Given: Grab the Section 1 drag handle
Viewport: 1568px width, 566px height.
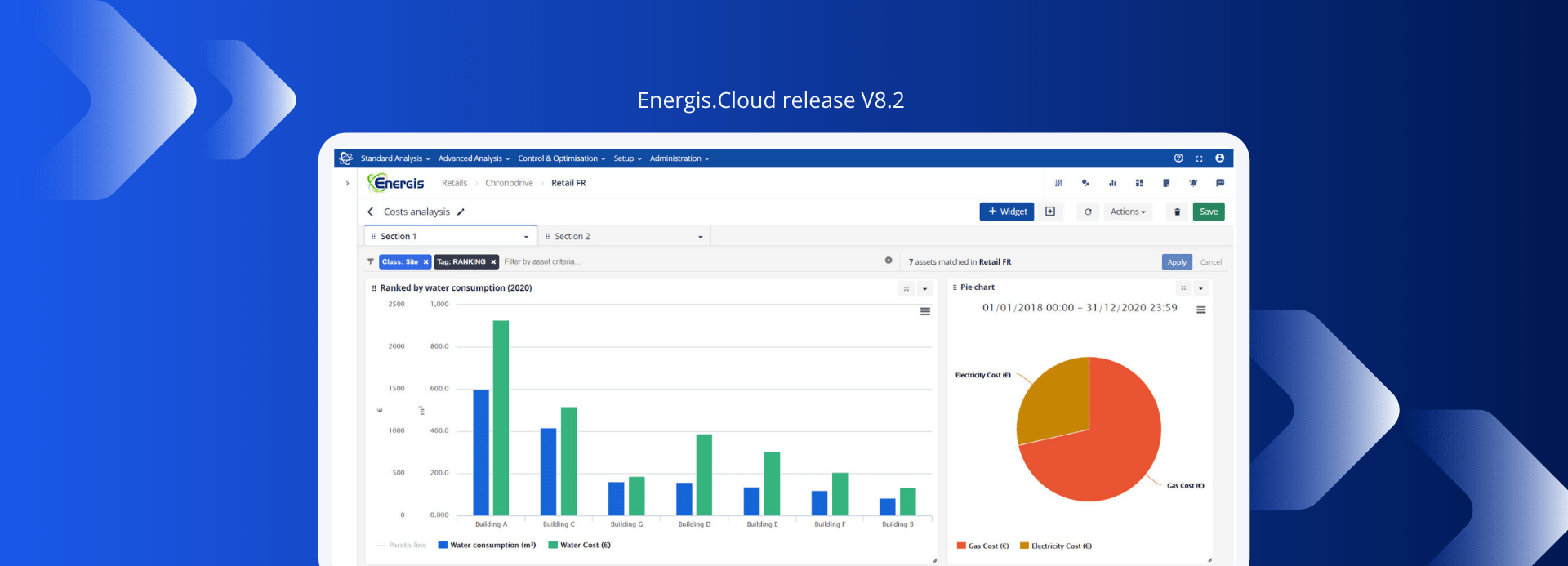Looking at the screenshot, I should click(373, 236).
